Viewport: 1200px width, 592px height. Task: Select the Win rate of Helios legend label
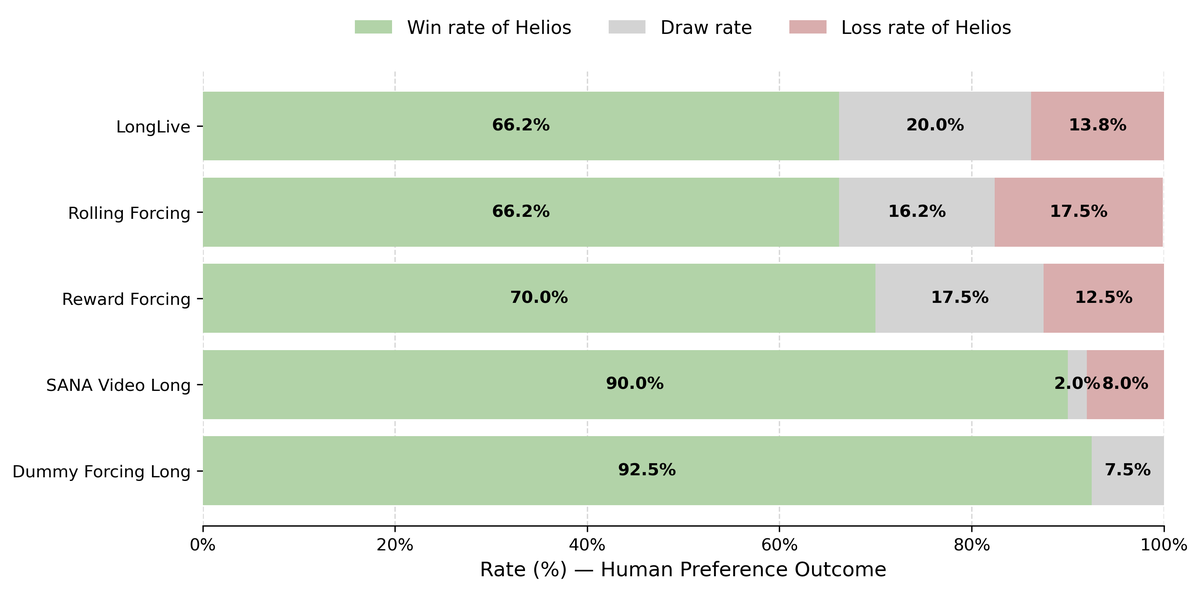point(489,28)
